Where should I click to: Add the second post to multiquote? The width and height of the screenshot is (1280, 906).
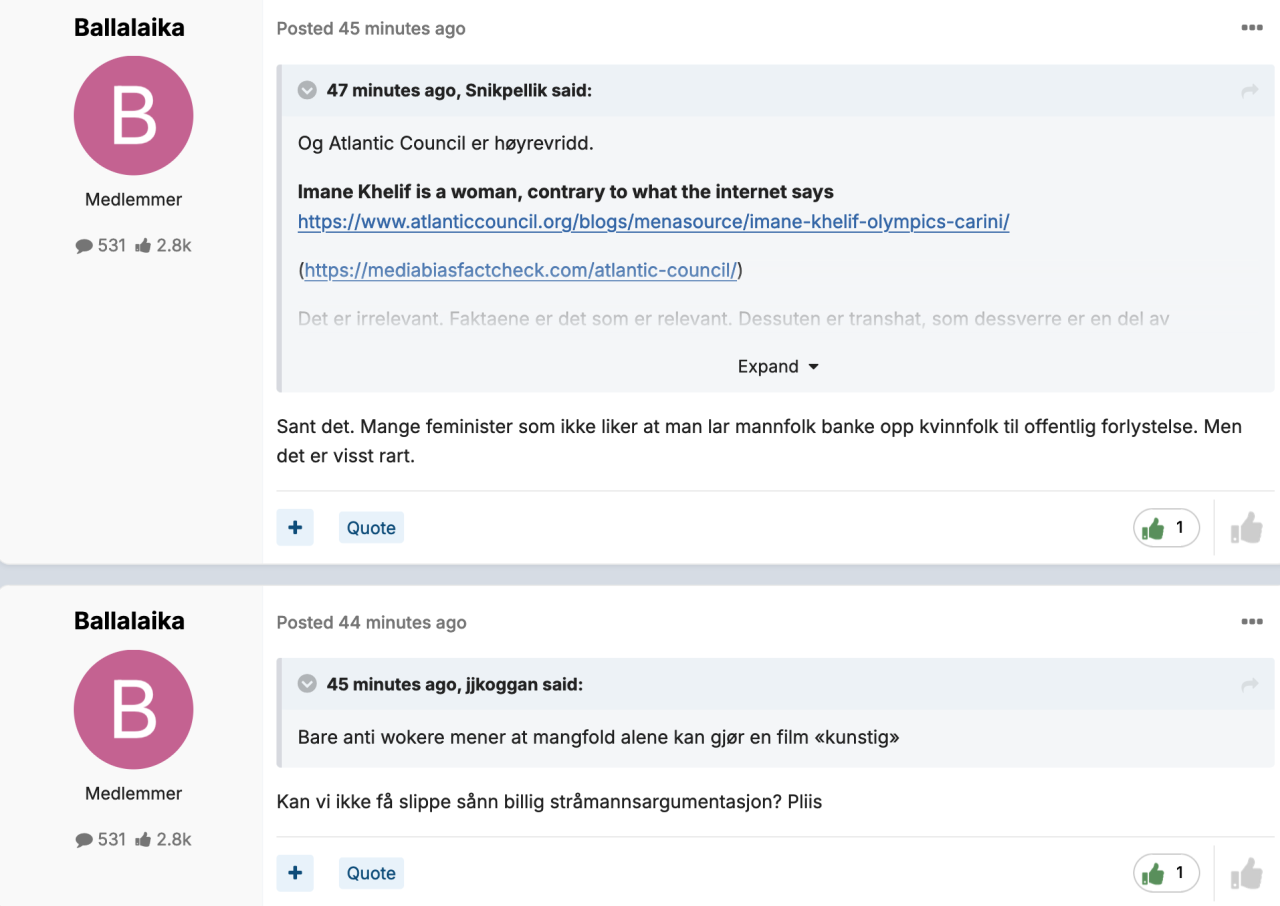click(294, 872)
